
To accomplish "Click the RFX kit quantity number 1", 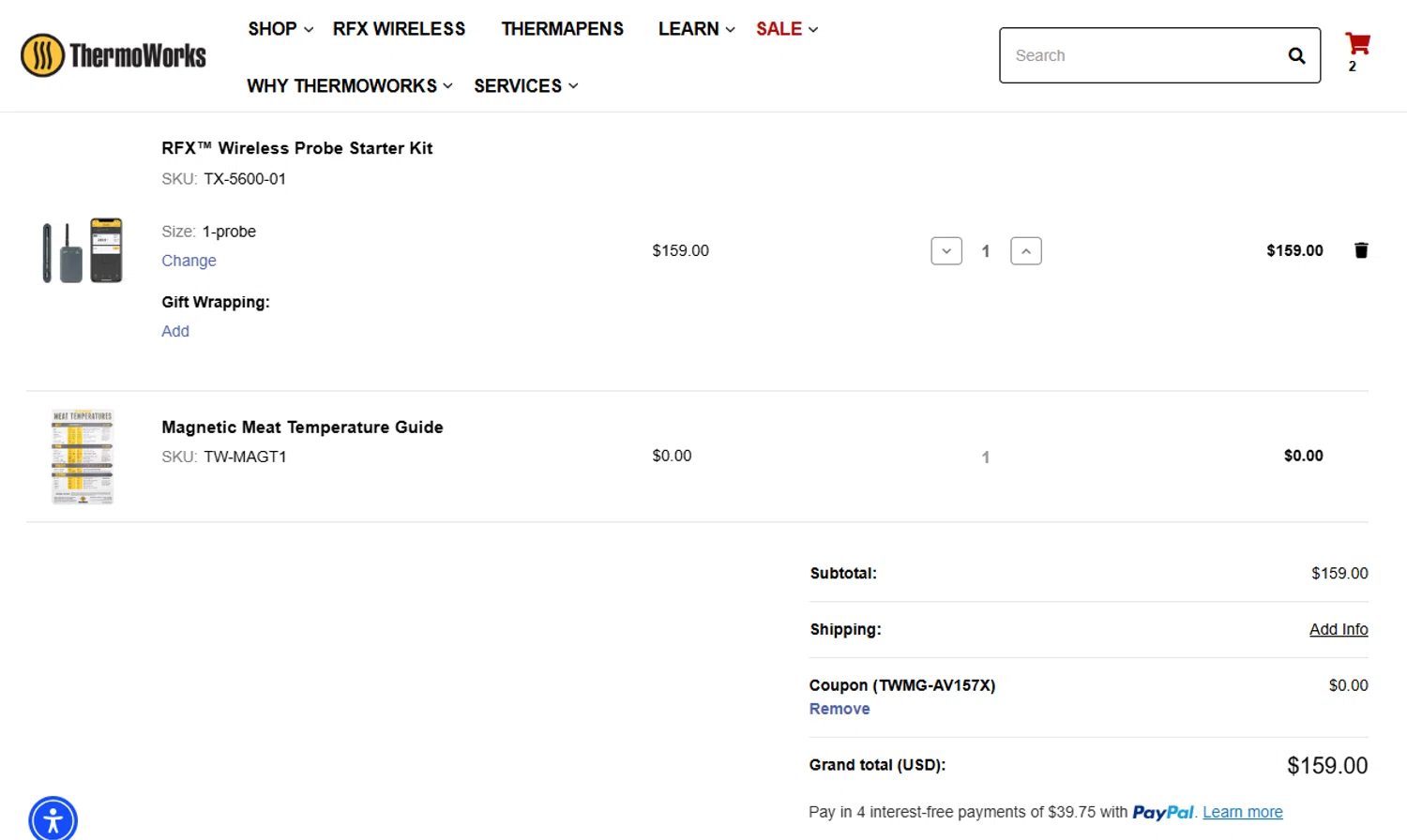I will (x=986, y=251).
